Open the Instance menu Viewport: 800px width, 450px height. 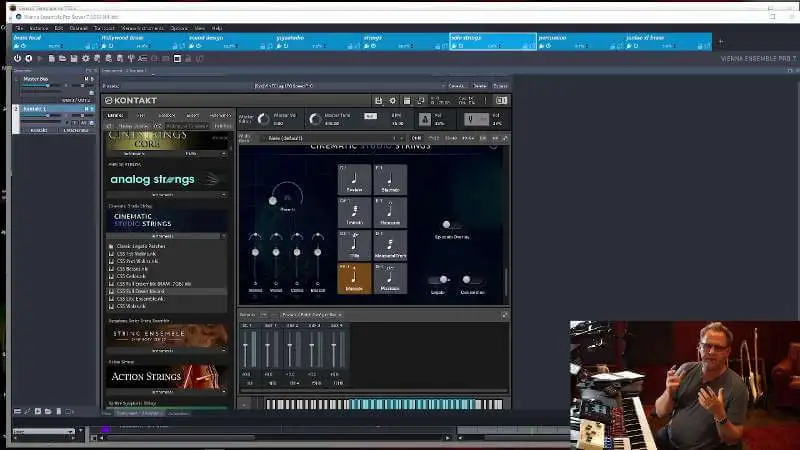pyautogui.click(x=39, y=28)
